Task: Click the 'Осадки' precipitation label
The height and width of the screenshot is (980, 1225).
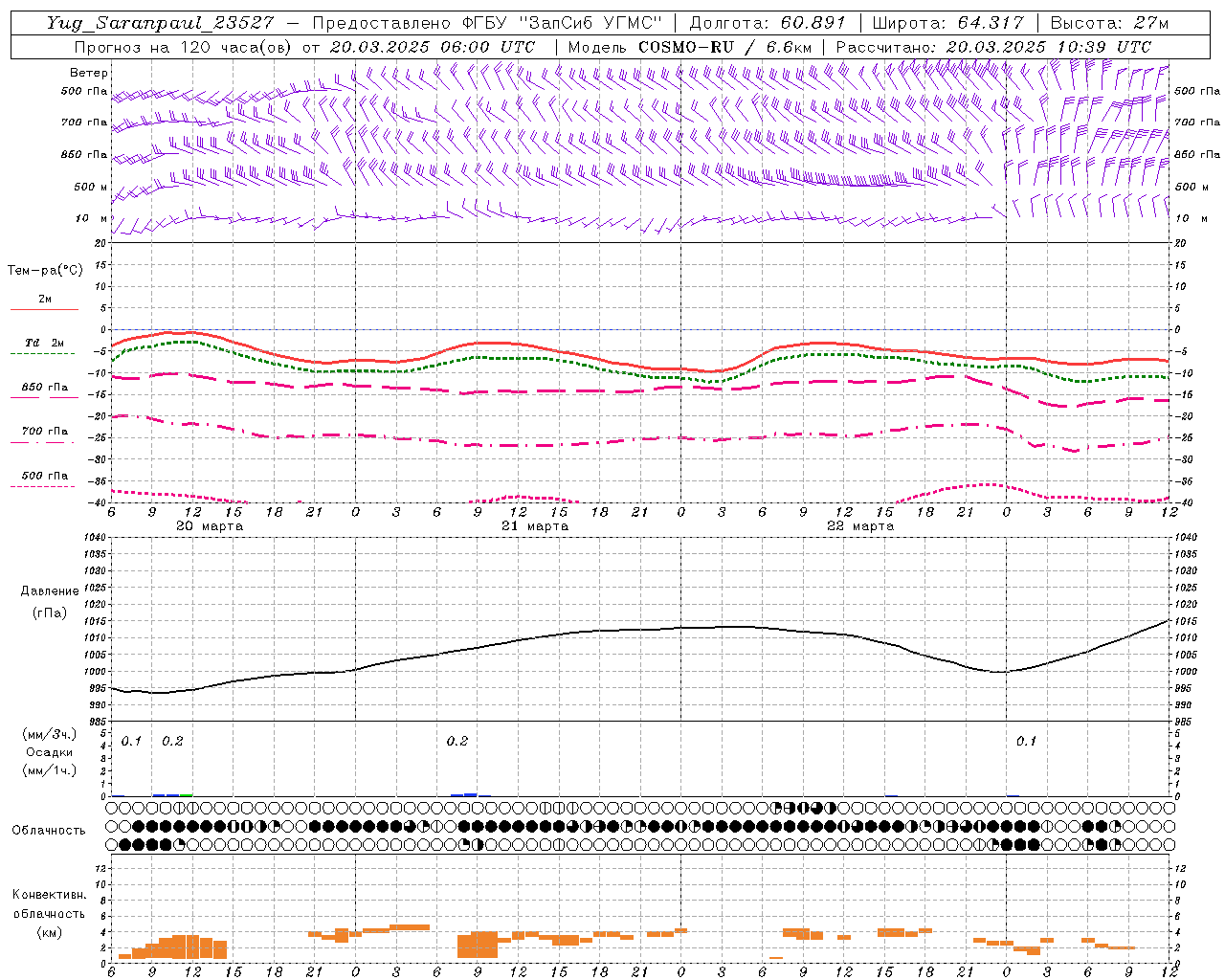Action: pos(50,752)
